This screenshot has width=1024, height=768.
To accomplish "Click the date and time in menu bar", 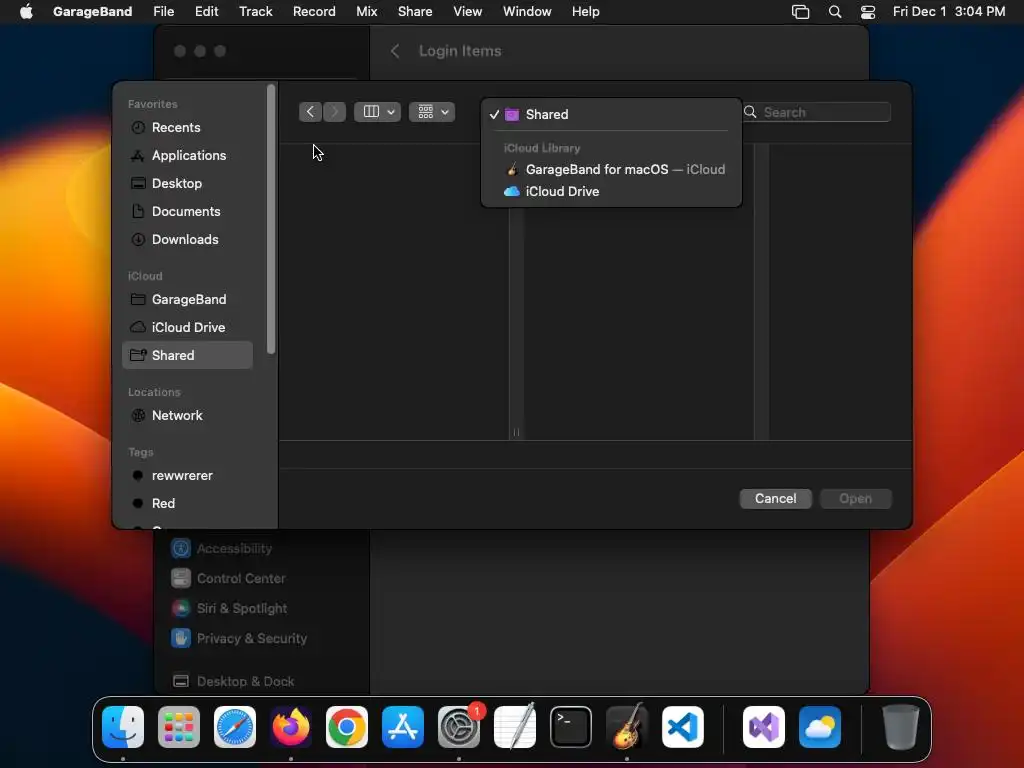I will 948,11.
